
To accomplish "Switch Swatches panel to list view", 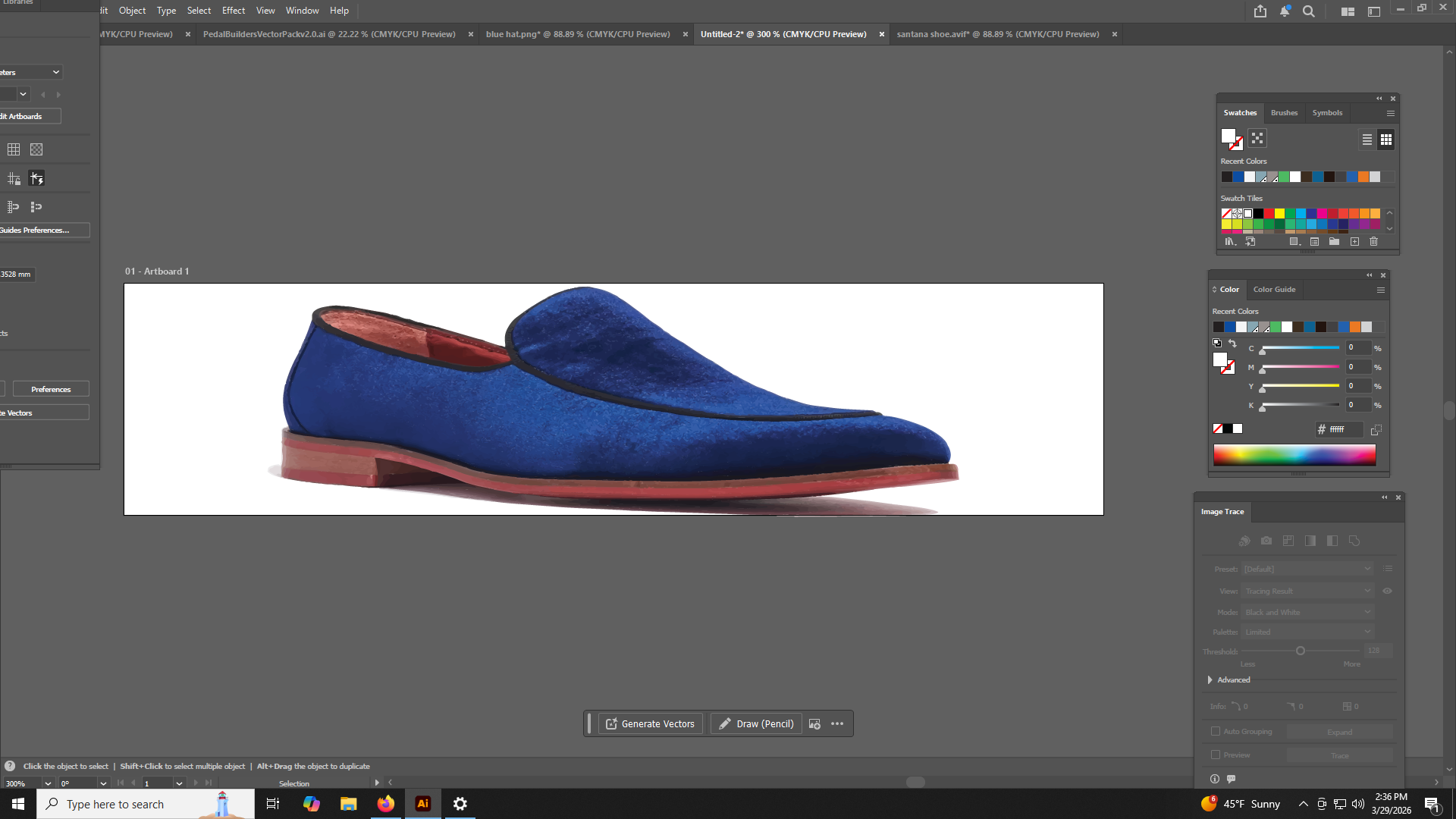I will pyautogui.click(x=1367, y=140).
